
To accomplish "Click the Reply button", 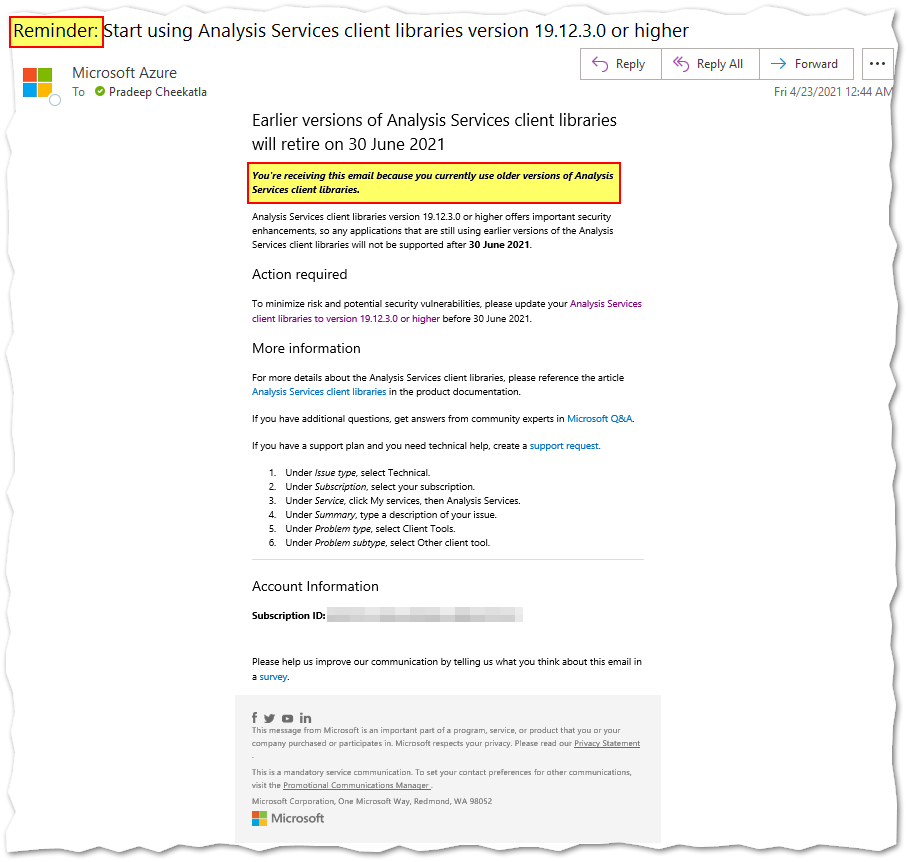I will (x=621, y=64).
